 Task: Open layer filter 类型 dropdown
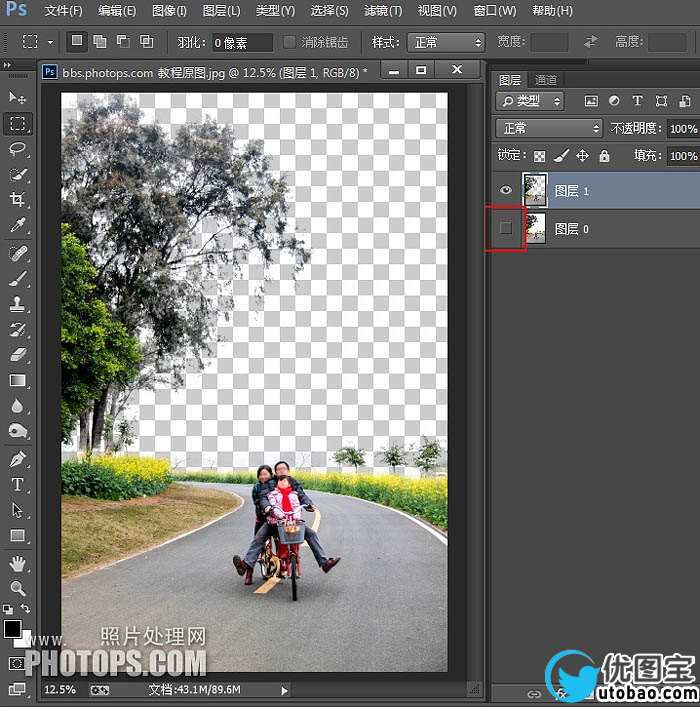coord(530,101)
